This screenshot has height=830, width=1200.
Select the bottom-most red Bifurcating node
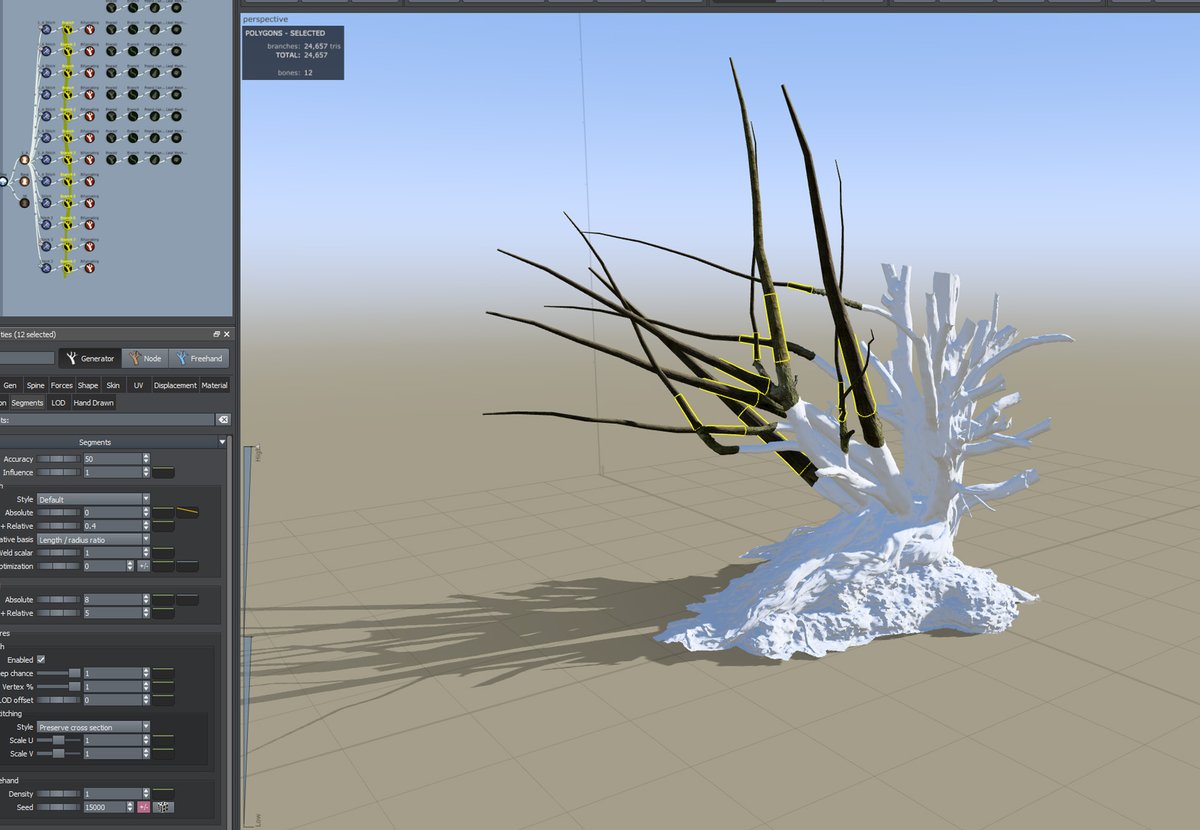tap(89, 268)
